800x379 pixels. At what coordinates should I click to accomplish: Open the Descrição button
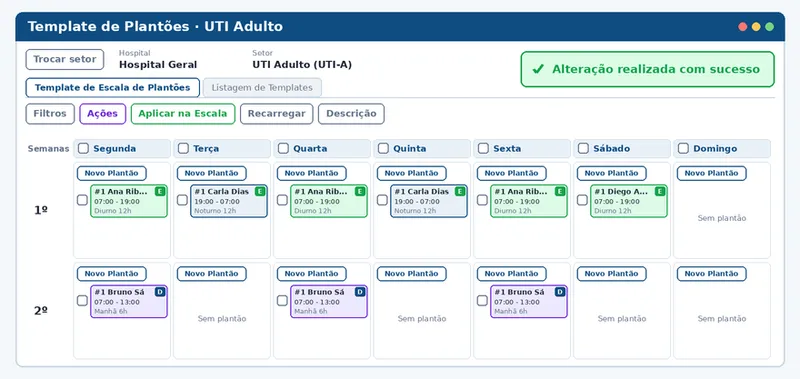point(351,114)
